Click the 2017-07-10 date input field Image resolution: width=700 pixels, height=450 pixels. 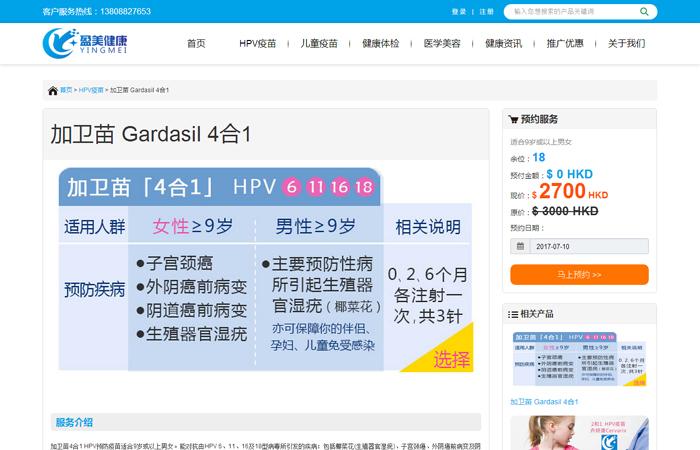tap(589, 246)
